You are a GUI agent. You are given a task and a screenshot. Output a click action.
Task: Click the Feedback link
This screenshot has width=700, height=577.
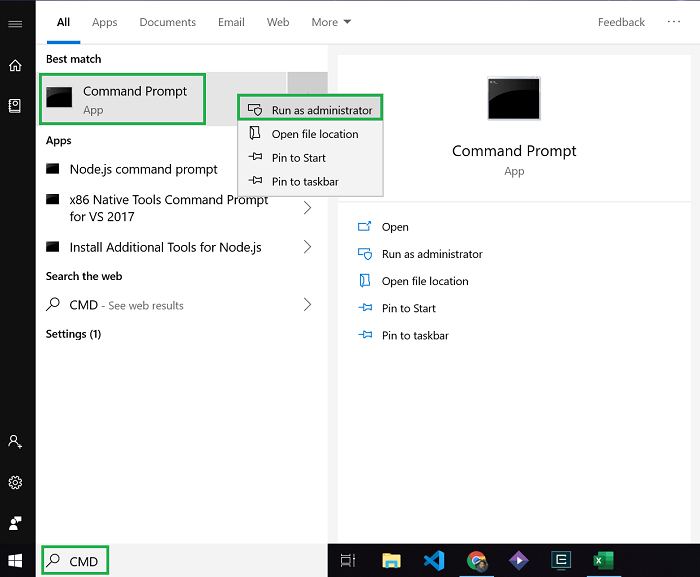pyautogui.click(x=621, y=22)
